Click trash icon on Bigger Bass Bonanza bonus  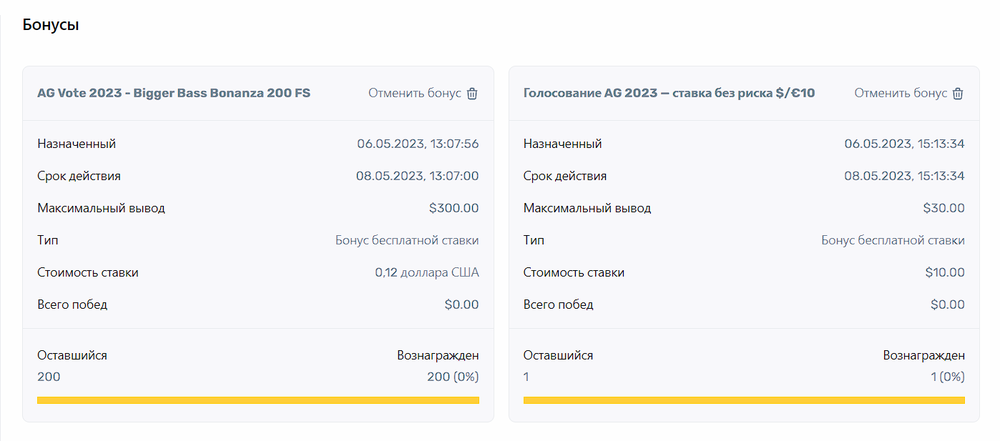coord(472,93)
